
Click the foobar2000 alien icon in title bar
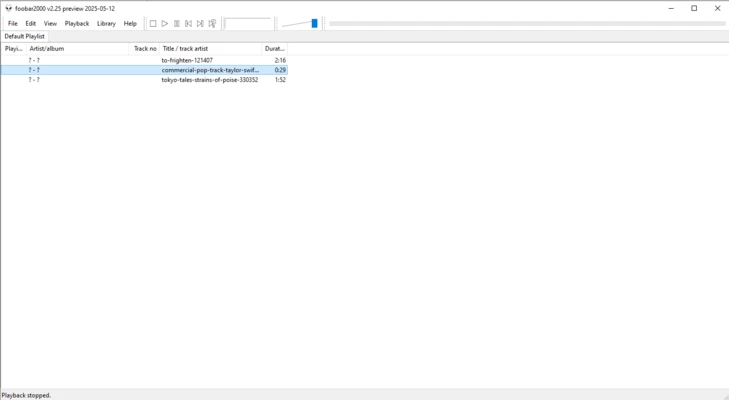coord(8,8)
